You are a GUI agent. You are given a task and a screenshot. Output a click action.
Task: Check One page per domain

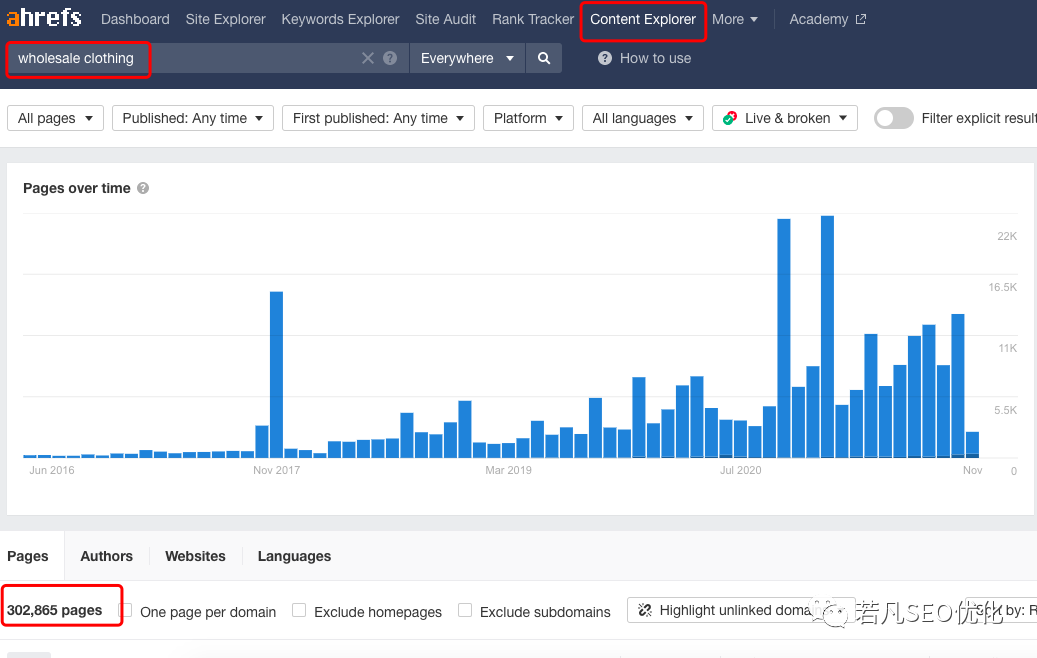point(126,610)
